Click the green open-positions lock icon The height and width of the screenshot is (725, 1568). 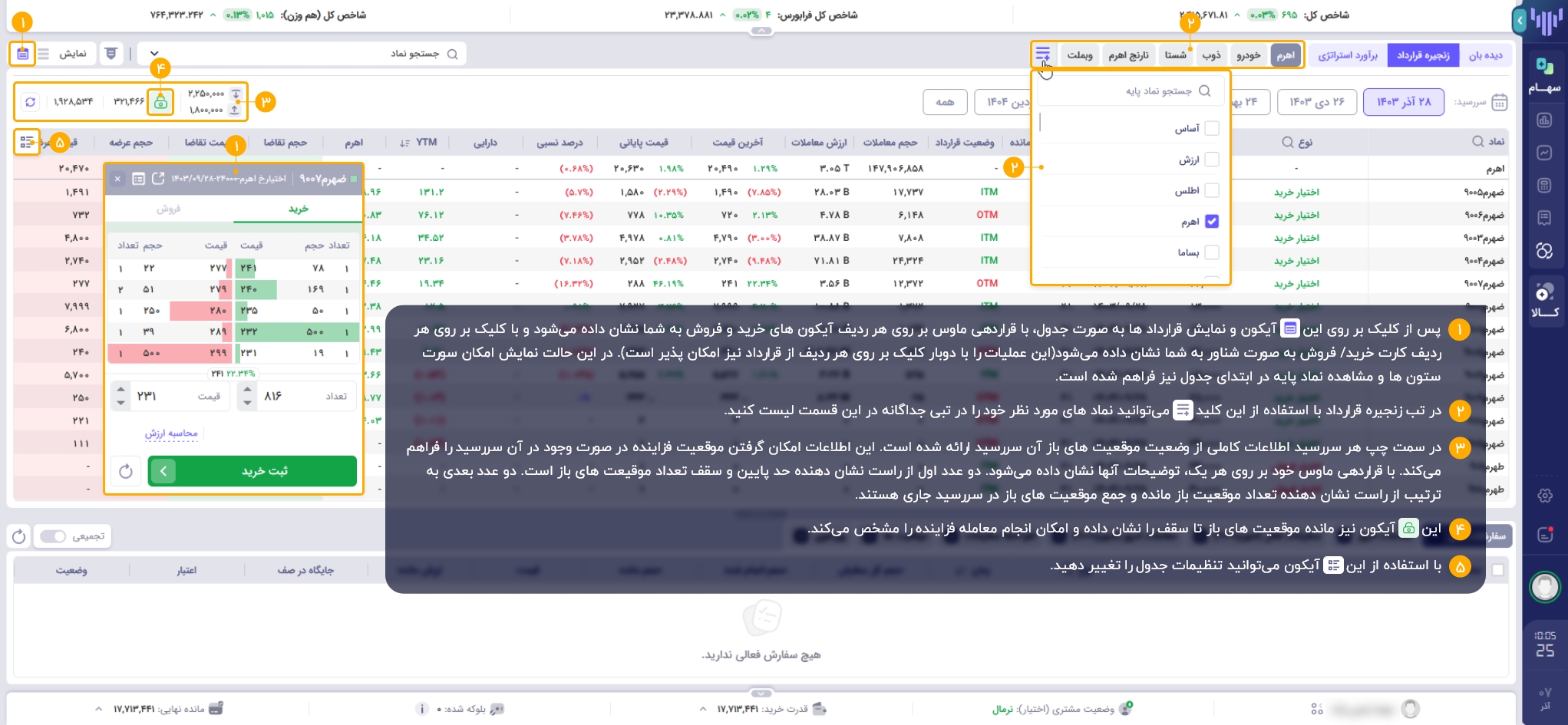pyautogui.click(x=160, y=102)
